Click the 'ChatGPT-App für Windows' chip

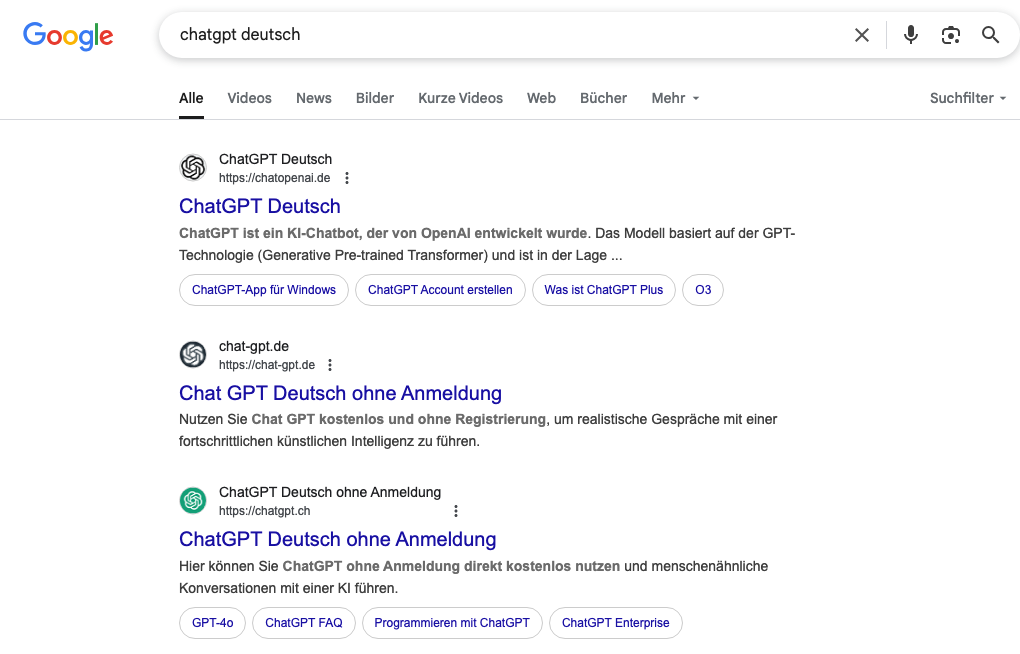(x=264, y=290)
